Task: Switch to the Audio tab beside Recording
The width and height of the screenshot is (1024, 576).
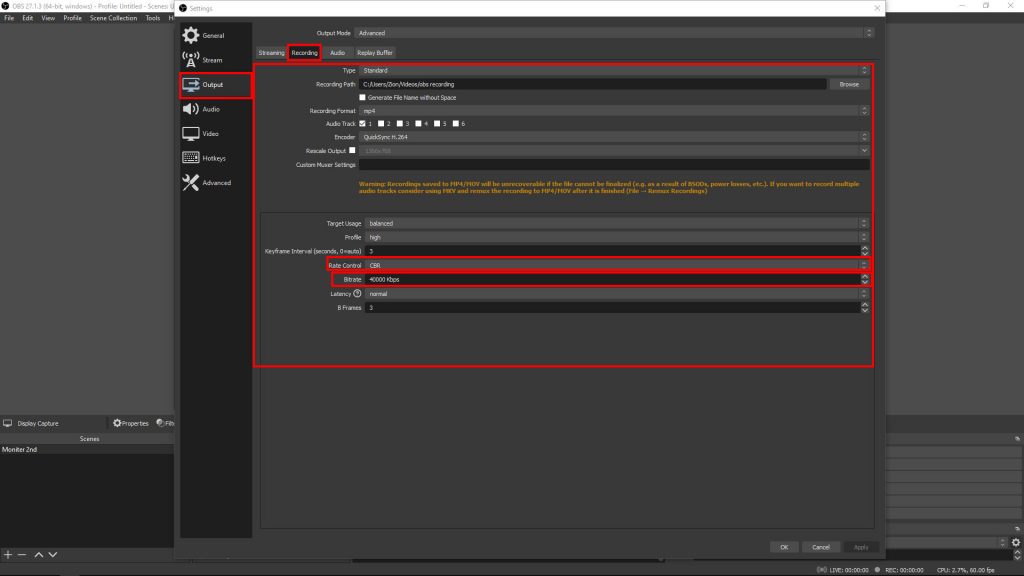Action: 337,53
